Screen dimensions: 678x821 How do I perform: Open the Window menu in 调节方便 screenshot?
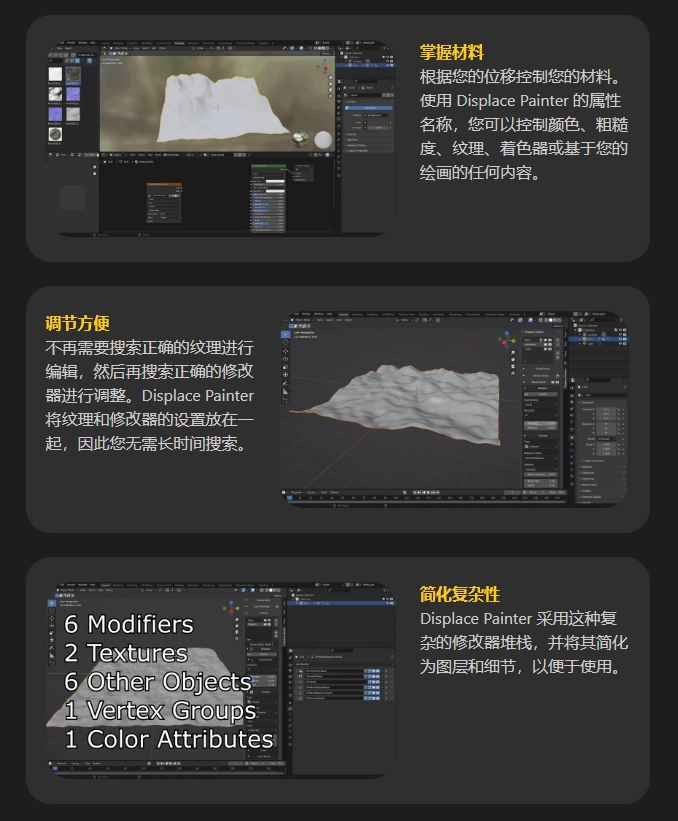point(318,314)
